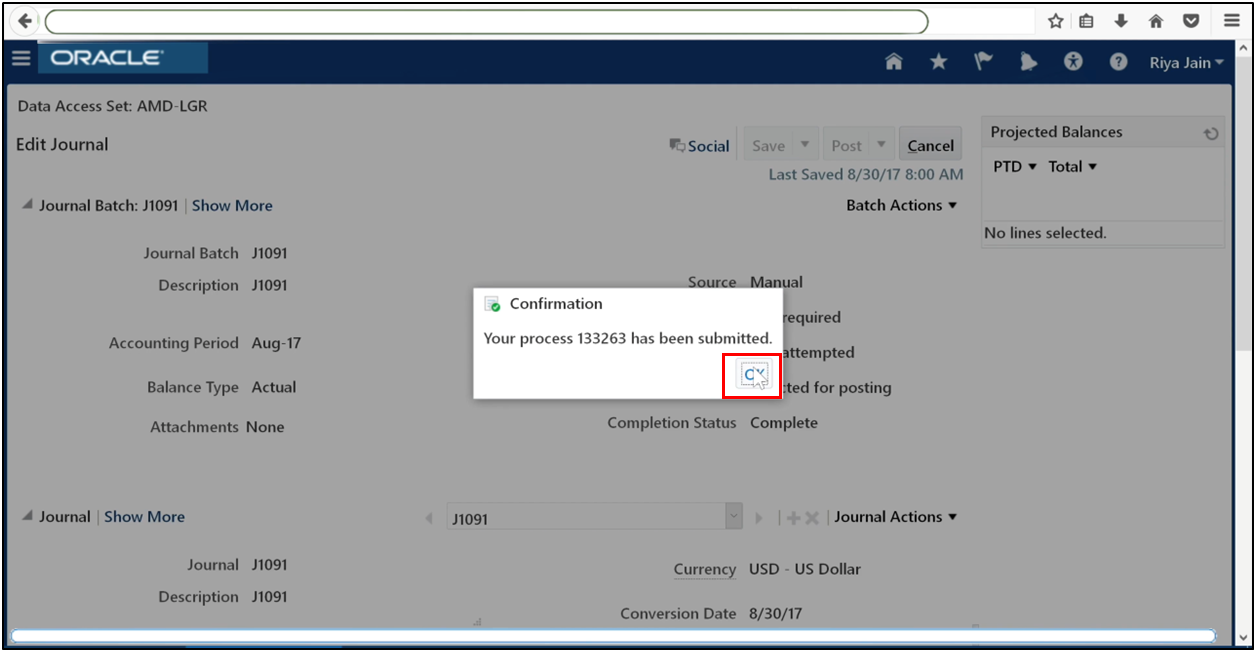The width and height of the screenshot is (1256, 652).
Task: Click the watchlist flag icon
Action: click(x=983, y=61)
